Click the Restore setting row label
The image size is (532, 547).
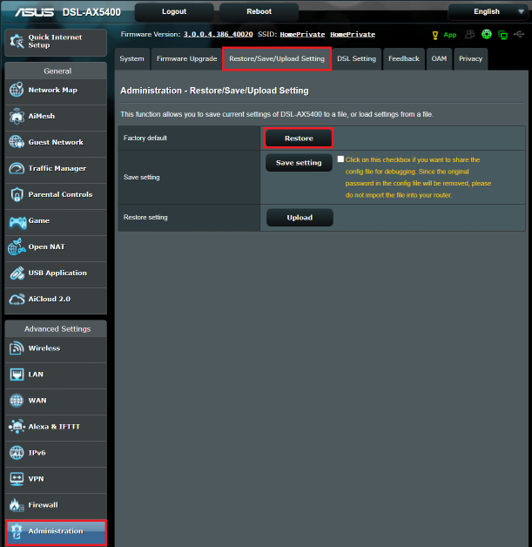145,217
